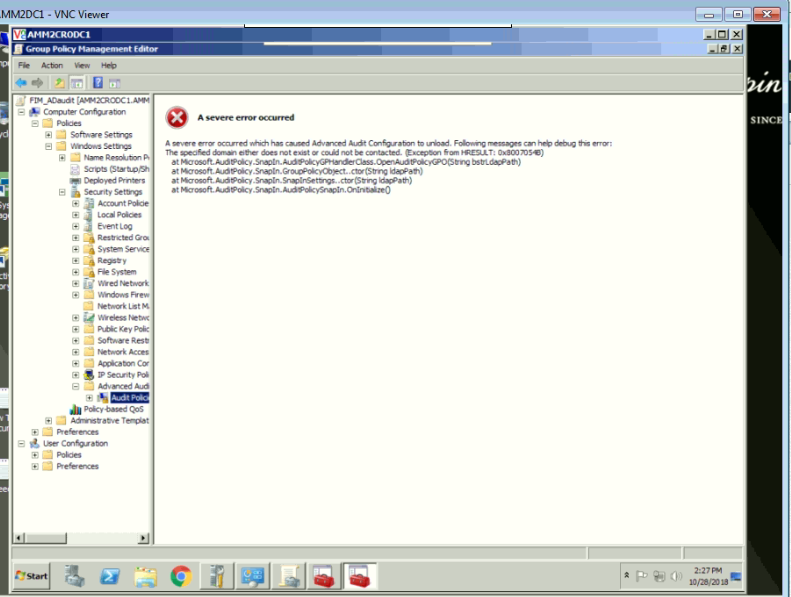Select Wired Network policies tree item
Screen dimensions: 791x597
(x=123, y=283)
